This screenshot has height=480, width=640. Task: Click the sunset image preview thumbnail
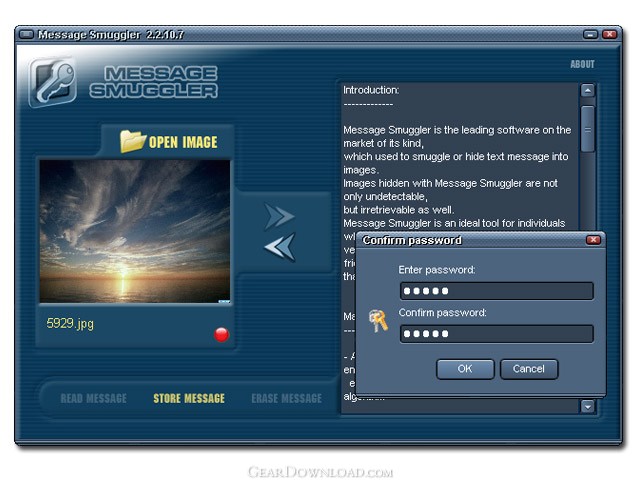tap(135, 231)
